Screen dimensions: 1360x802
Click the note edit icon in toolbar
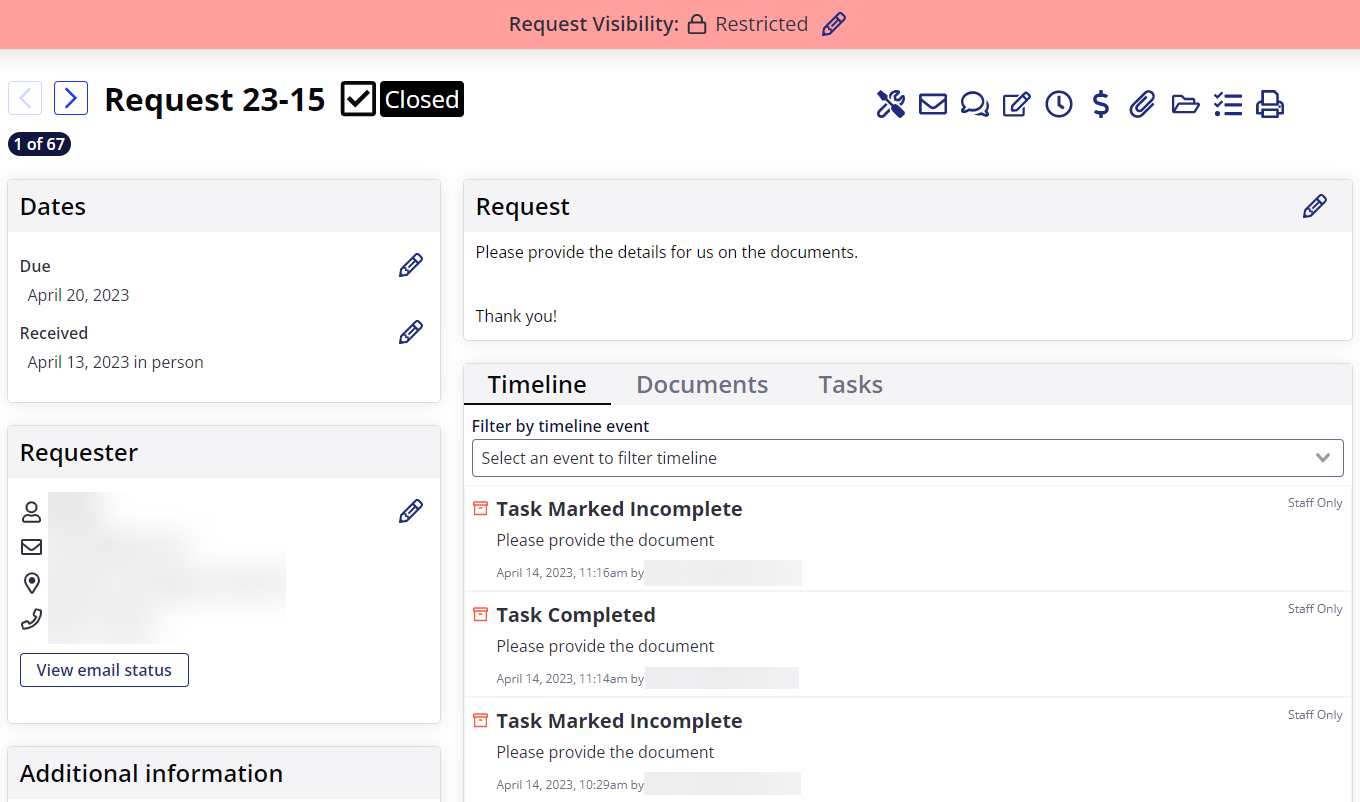pyautogui.click(x=1017, y=104)
